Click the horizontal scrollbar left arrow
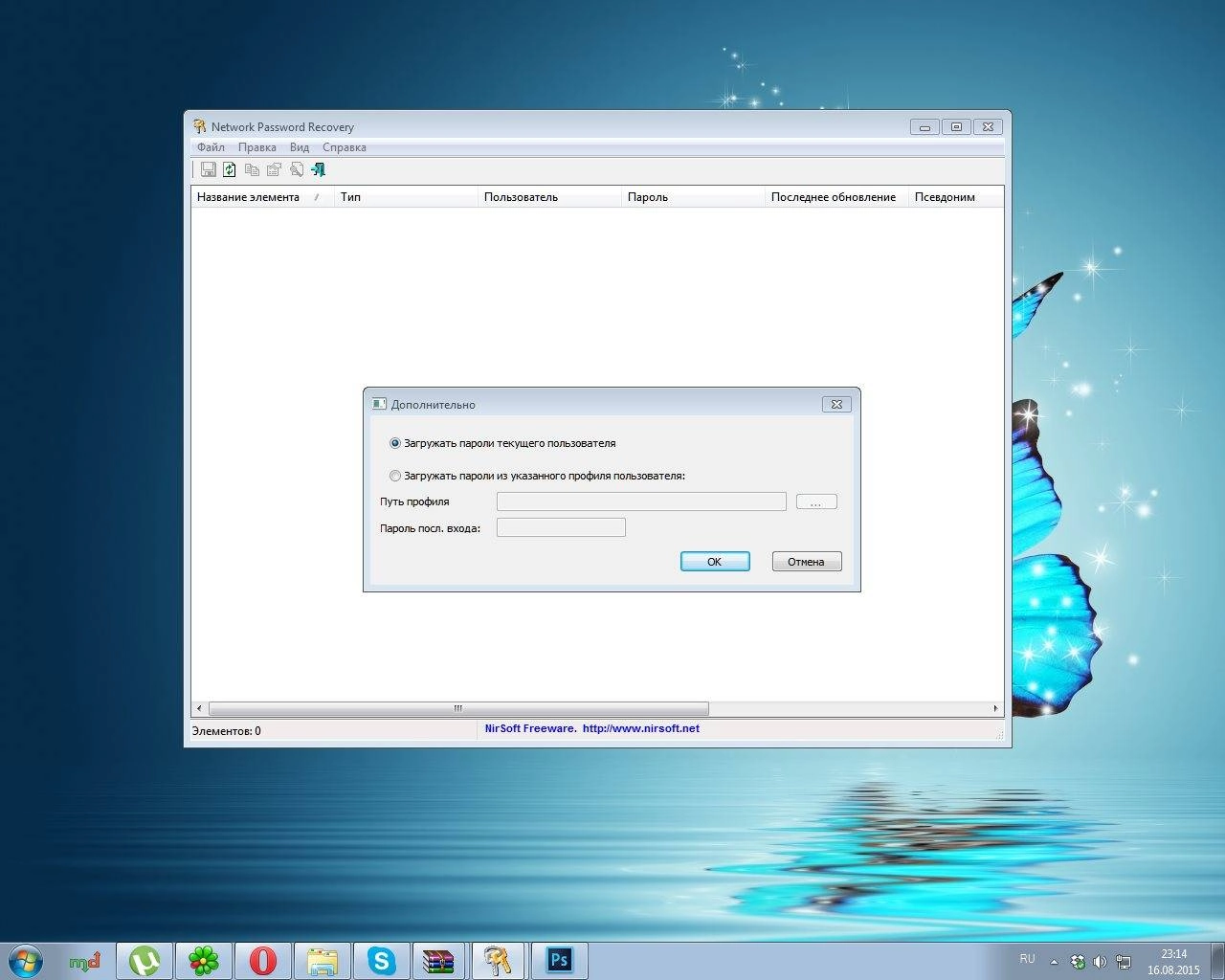This screenshot has width=1225, height=980. (x=199, y=709)
